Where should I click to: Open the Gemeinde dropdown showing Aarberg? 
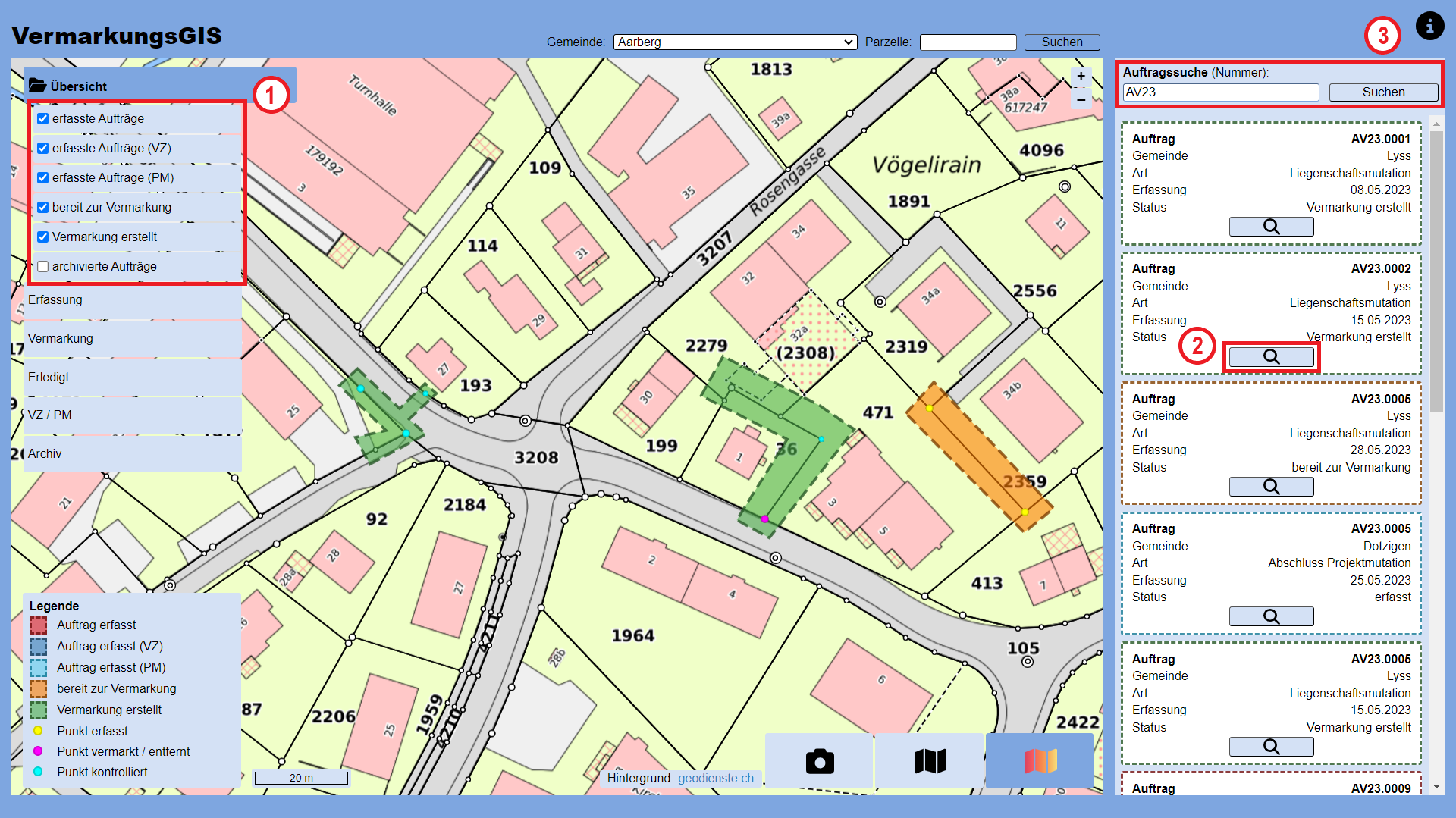click(733, 42)
